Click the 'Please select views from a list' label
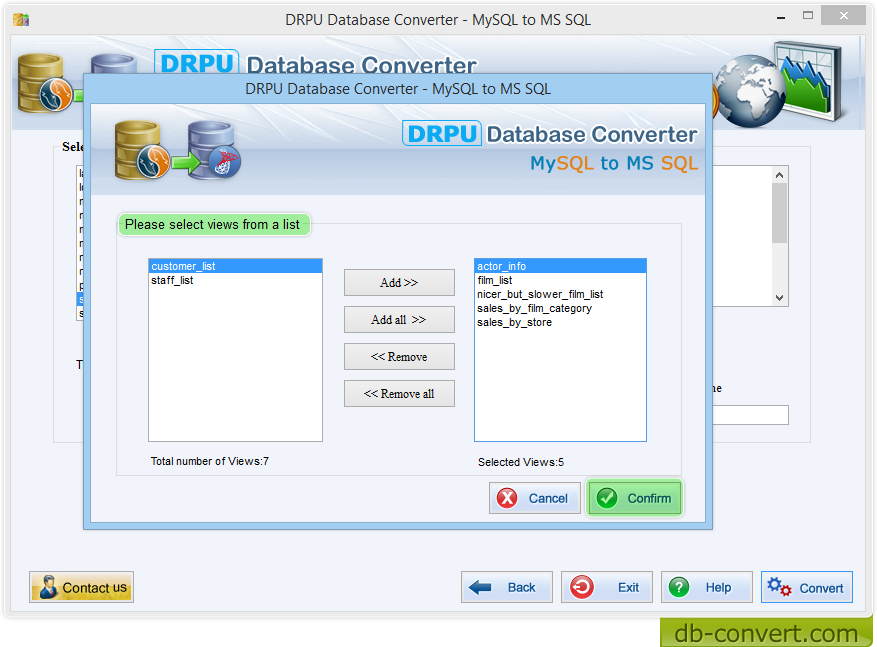This screenshot has height=647, width=877. [x=213, y=224]
